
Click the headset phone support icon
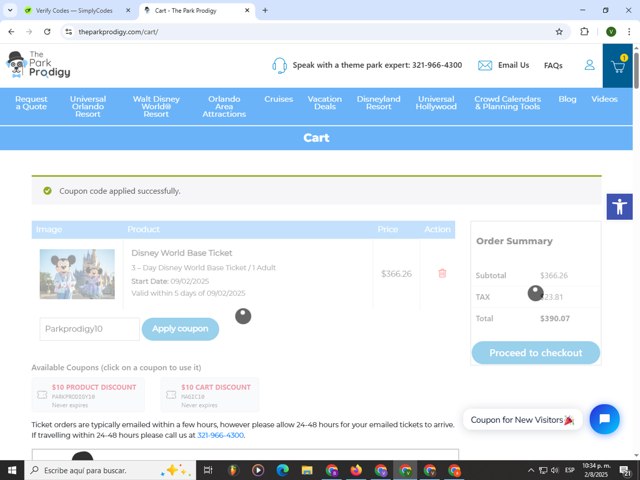[280, 65]
